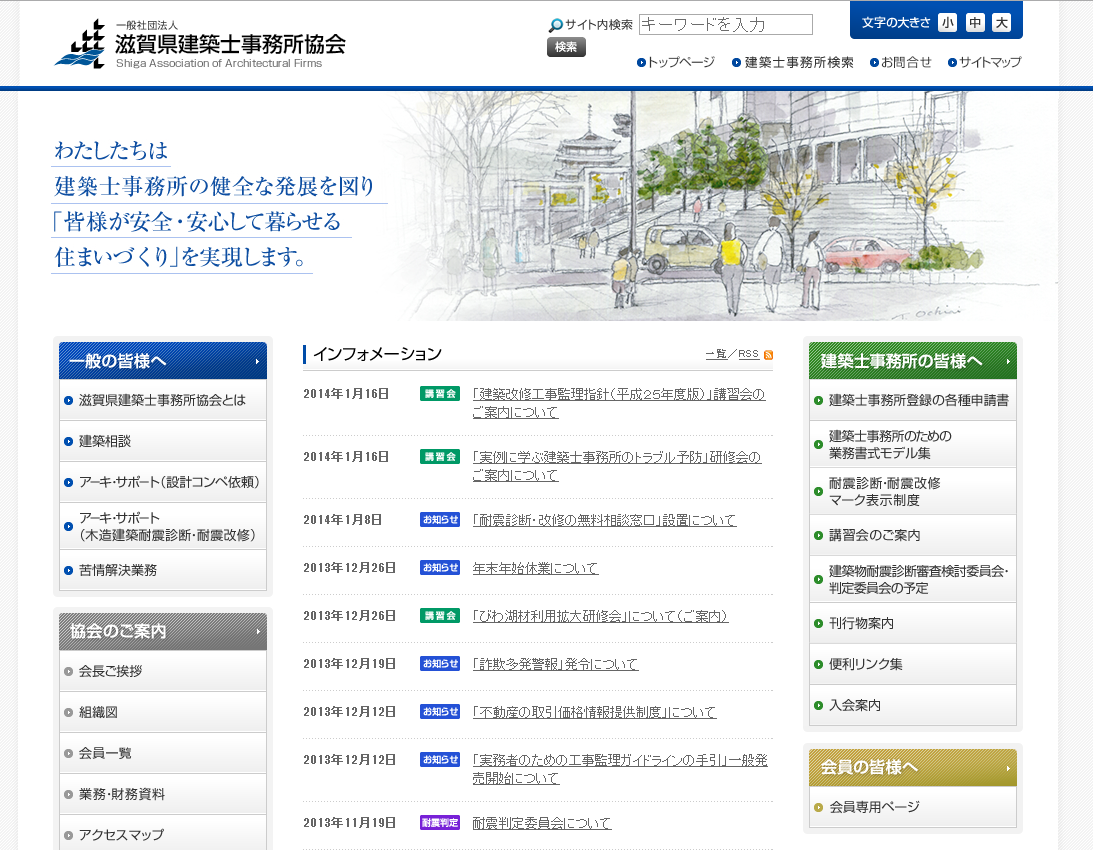This screenshot has height=850, width=1093.
Task: Open 詐欺多発警報 発令について link
Action: 555,664
